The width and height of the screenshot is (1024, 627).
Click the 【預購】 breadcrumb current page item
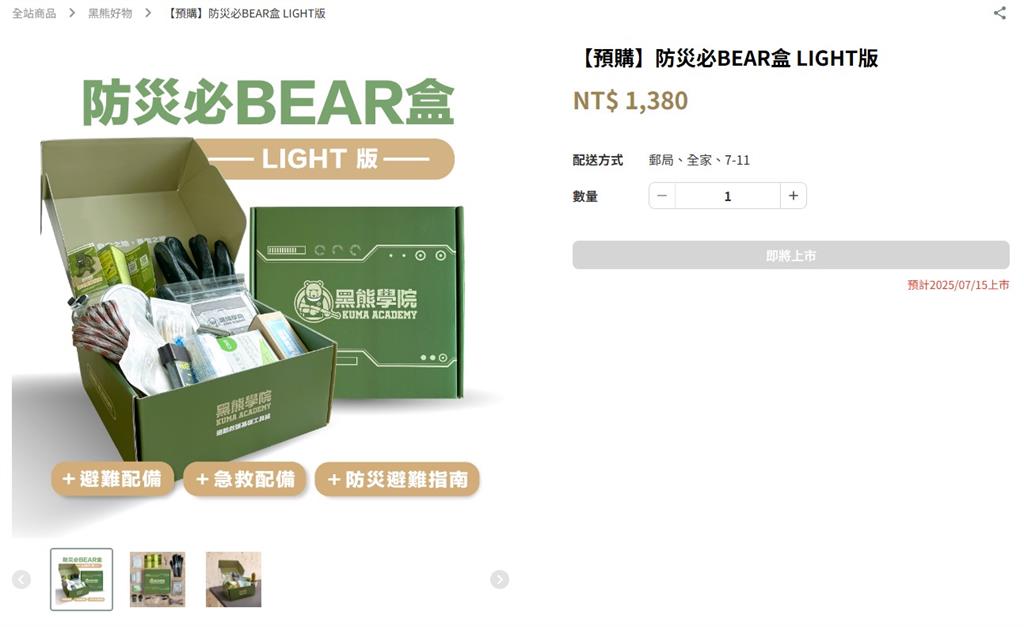[x=244, y=13]
